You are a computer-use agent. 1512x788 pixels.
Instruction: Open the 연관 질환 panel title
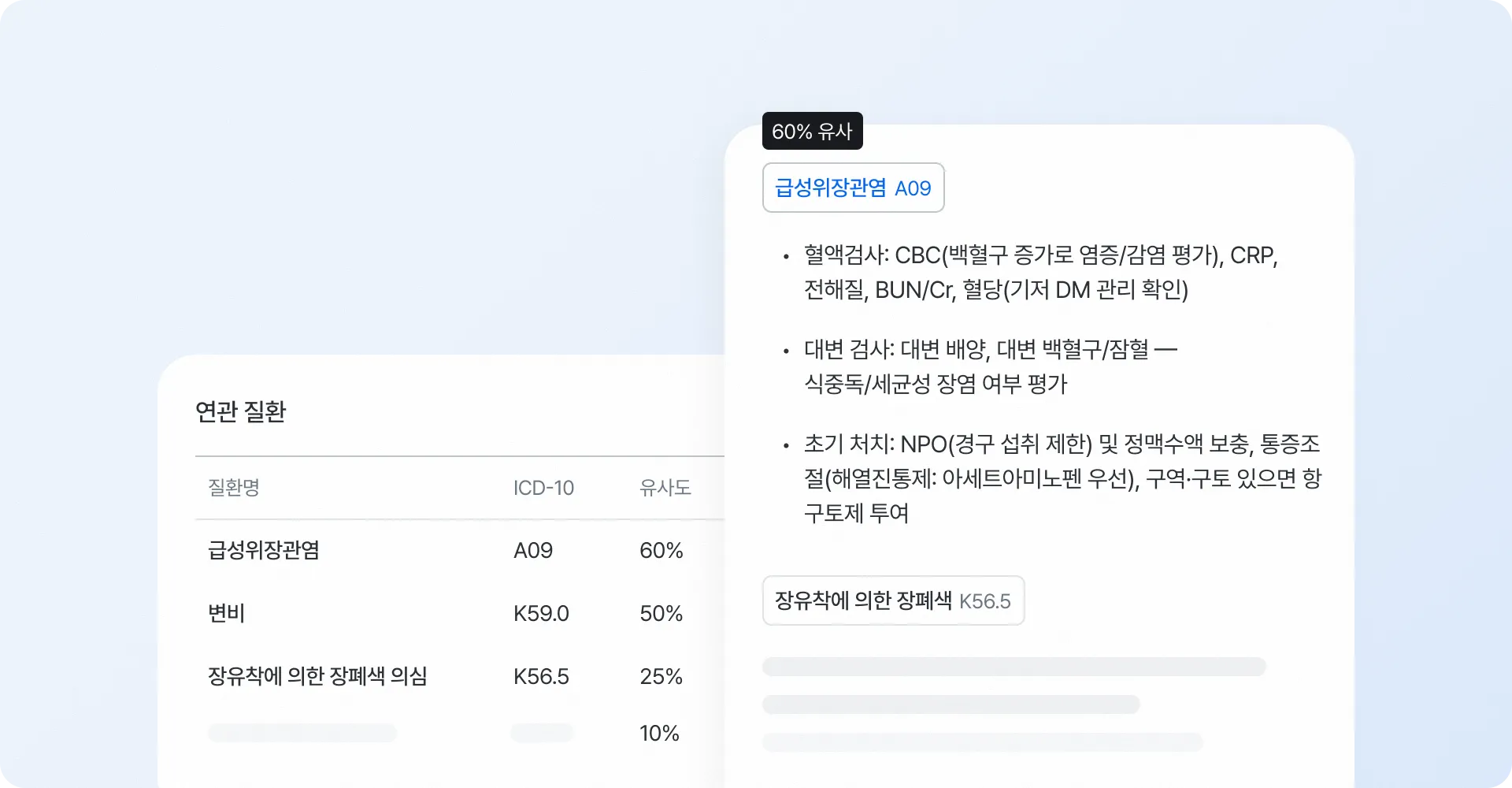click(242, 411)
